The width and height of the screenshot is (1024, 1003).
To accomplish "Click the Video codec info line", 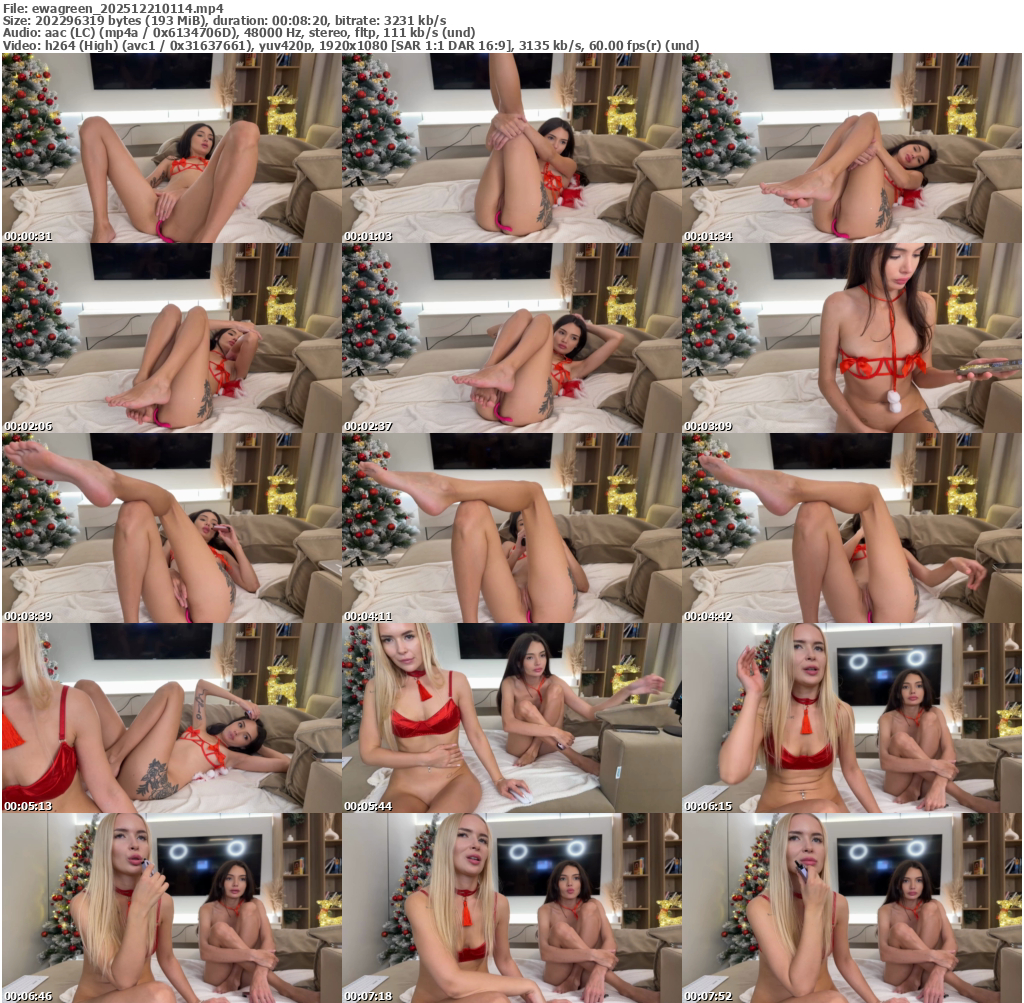I will (351, 45).
